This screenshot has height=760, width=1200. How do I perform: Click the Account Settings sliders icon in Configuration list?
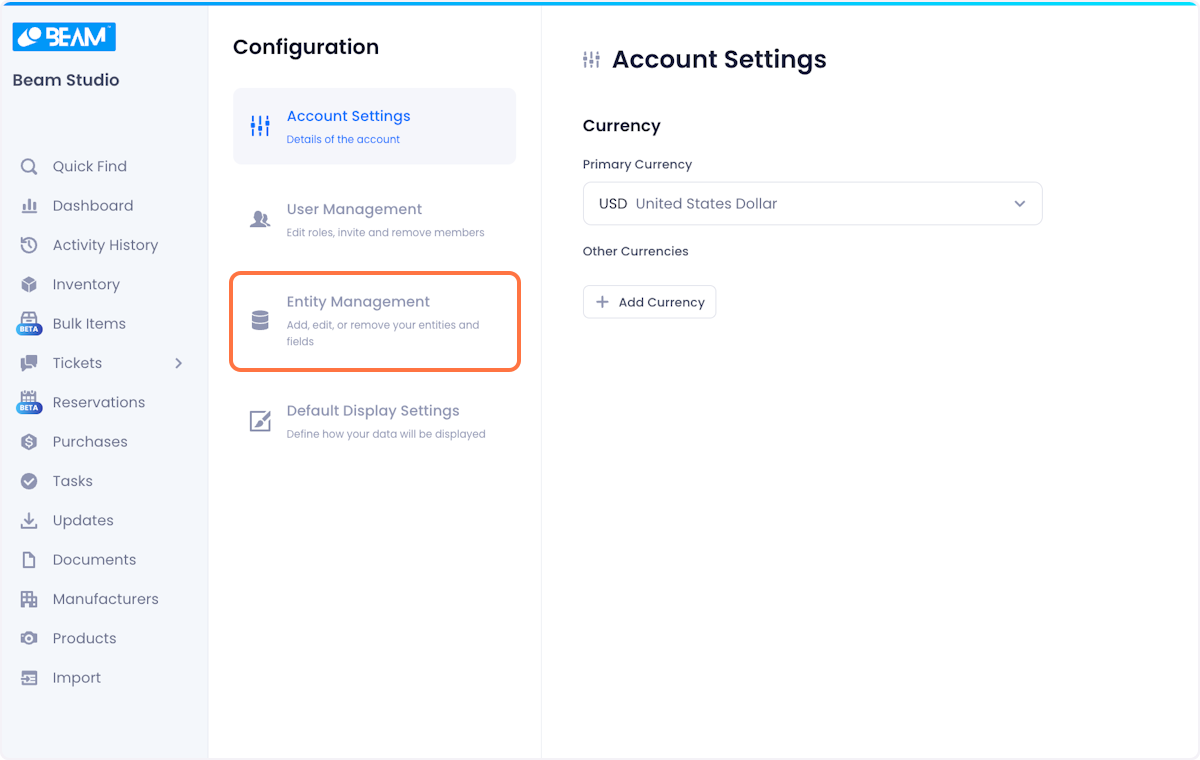point(260,126)
